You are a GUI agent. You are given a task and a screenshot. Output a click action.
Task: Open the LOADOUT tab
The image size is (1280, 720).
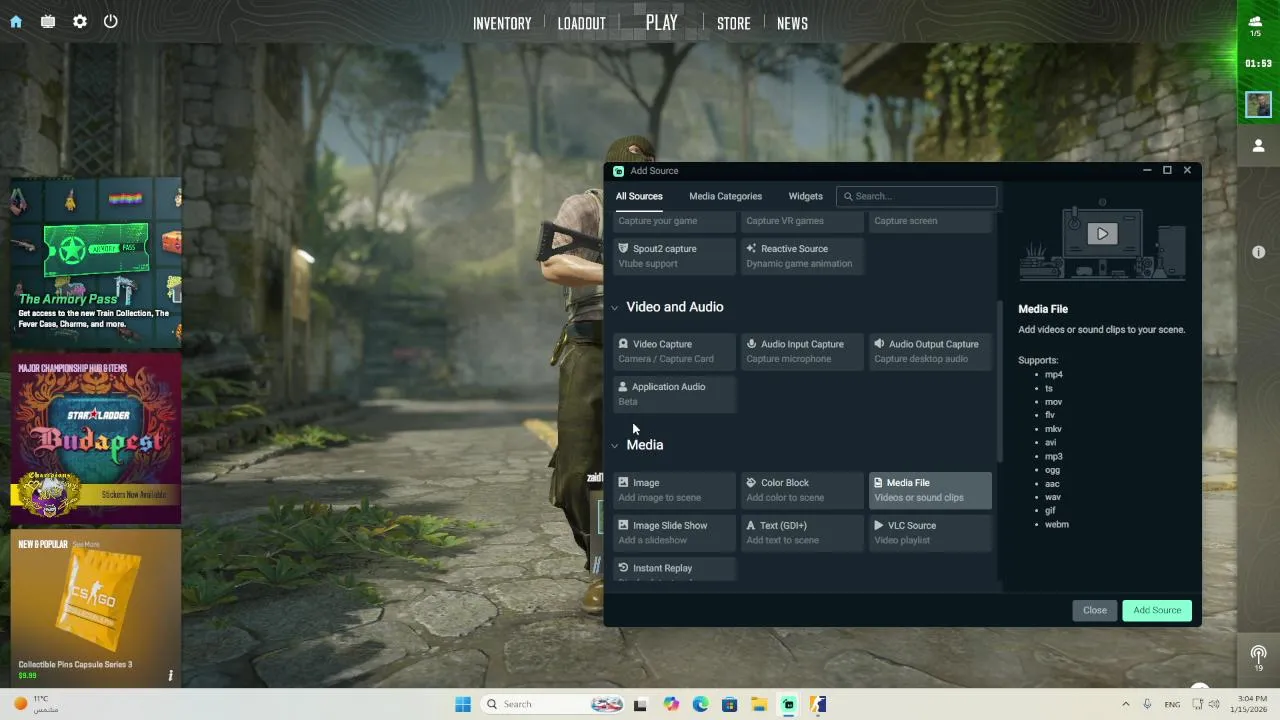(x=581, y=23)
